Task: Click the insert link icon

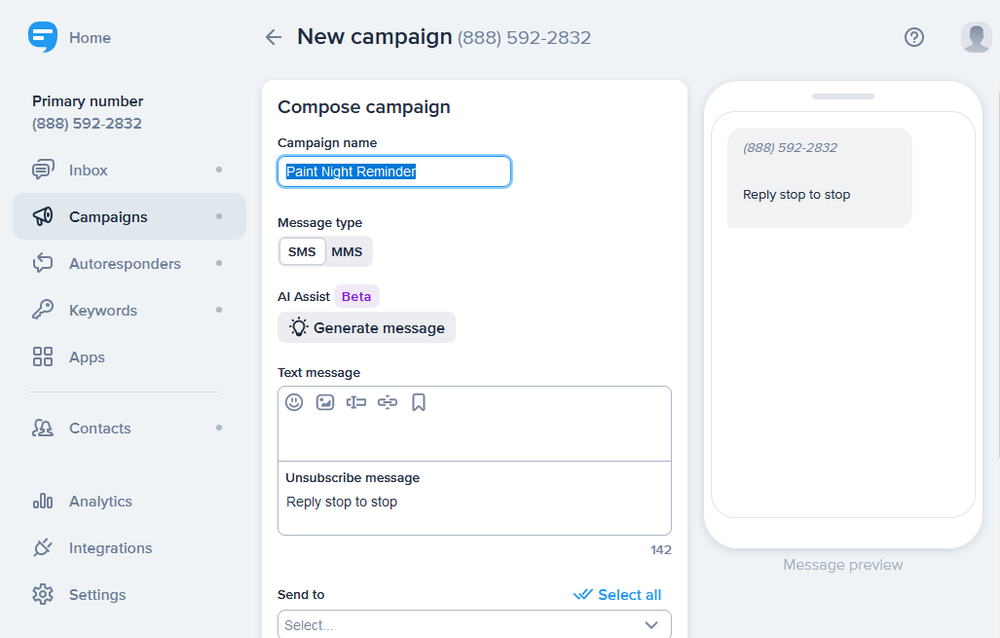Action: [x=388, y=402]
